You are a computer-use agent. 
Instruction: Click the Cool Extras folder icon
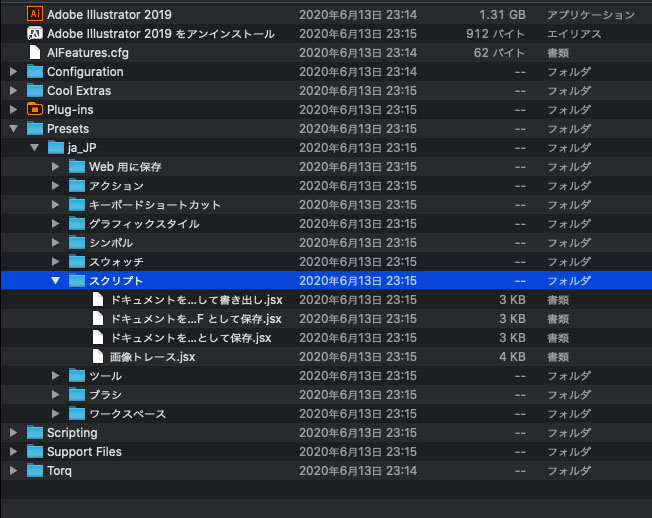[35, 91]
